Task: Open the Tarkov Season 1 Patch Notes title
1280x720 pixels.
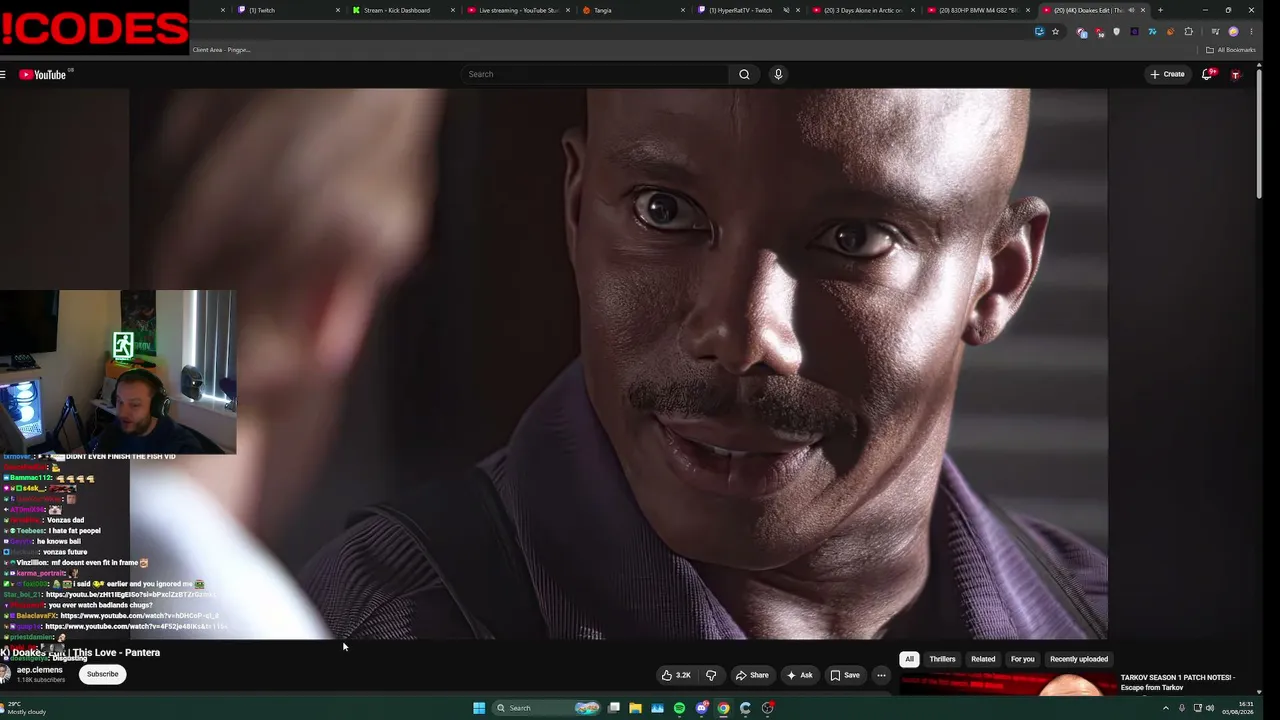Action: (1178, 683)
